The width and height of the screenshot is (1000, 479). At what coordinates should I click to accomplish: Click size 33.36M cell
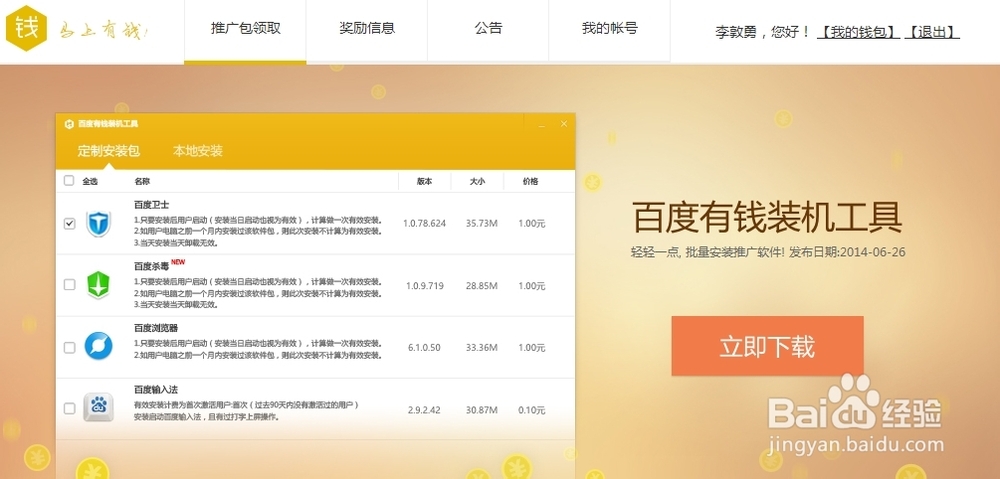point(482,348)
